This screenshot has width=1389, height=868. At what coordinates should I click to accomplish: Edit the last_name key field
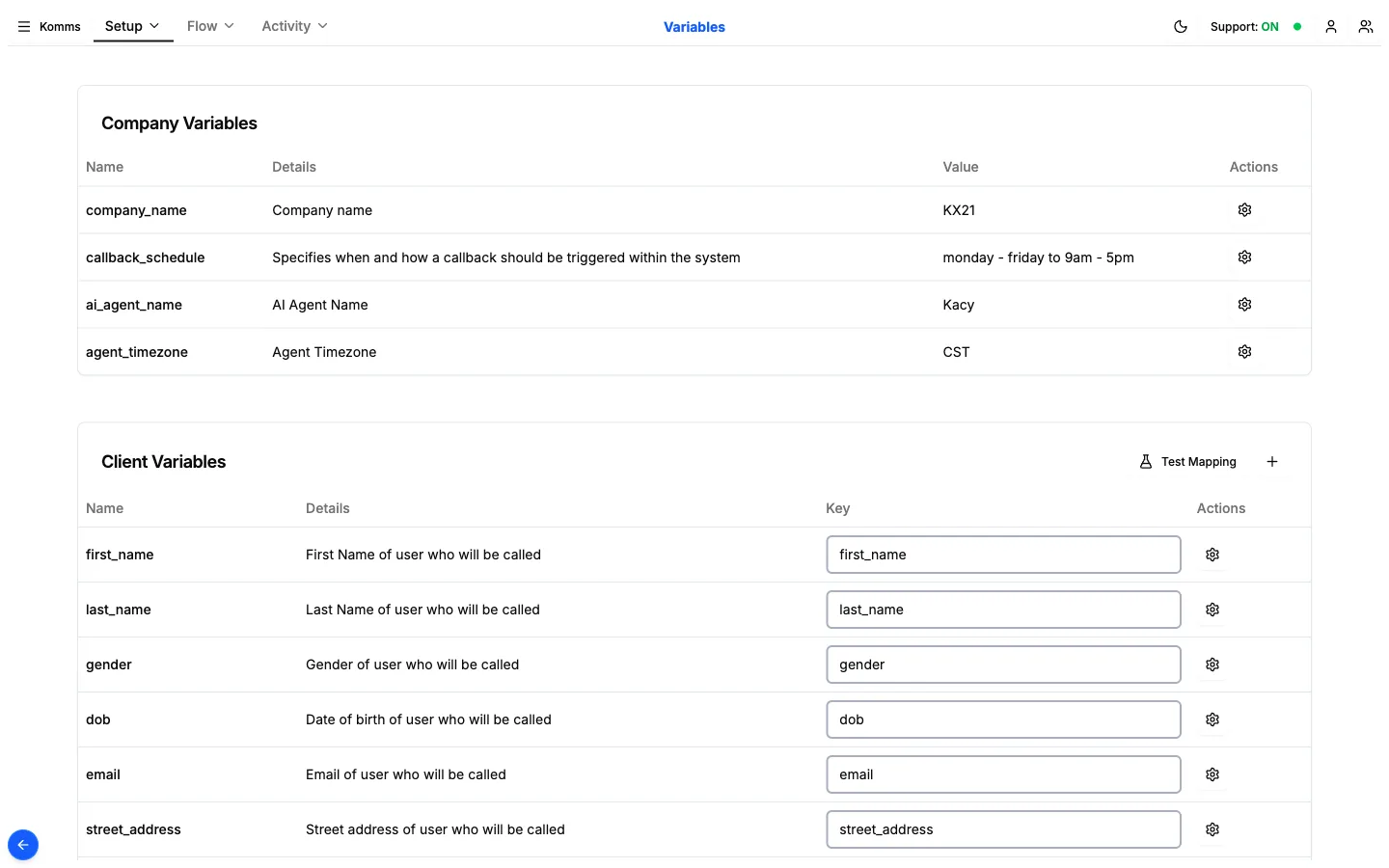point(1003,610)
